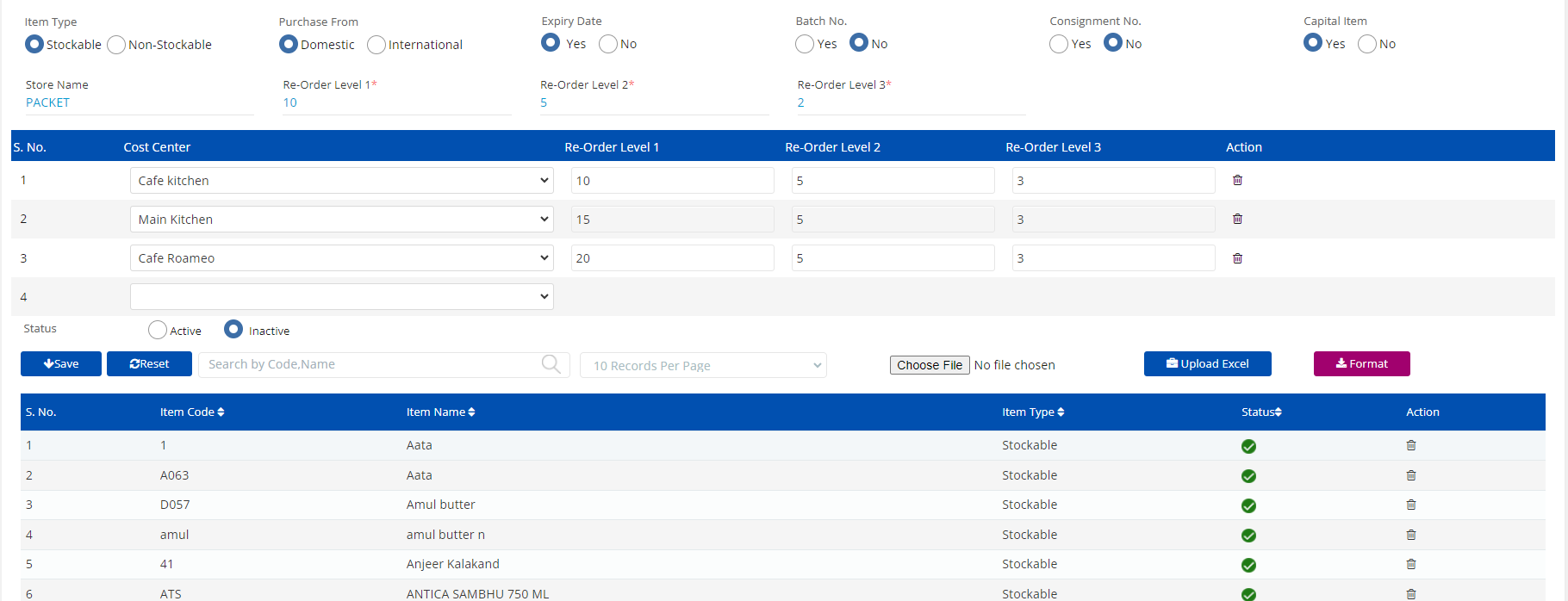Delete the ANTICA SAMBHU 750 ML item
1568x601 pixels.
tap(1411, 594)
